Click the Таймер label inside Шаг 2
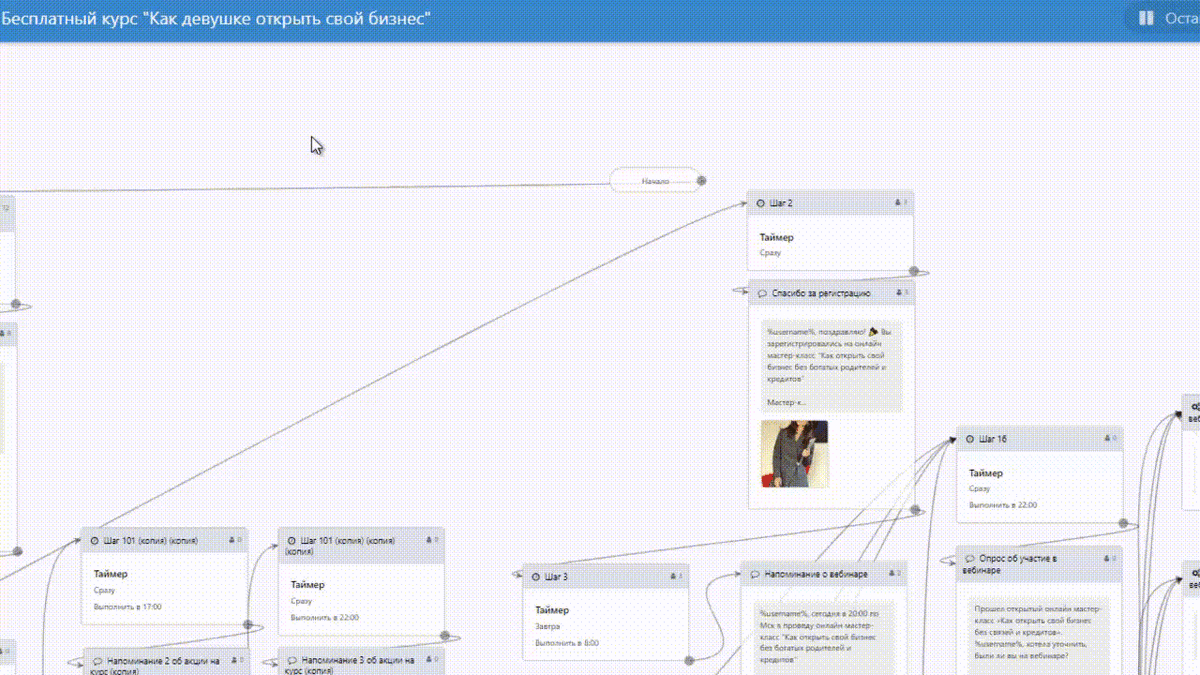1200x675 pixels. [776, 238]
